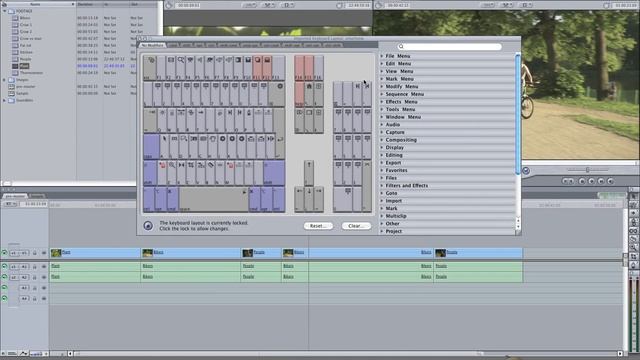
Task: Select the O key with mark-out icon
Action: pyautogui.click(x=240, y=120)
